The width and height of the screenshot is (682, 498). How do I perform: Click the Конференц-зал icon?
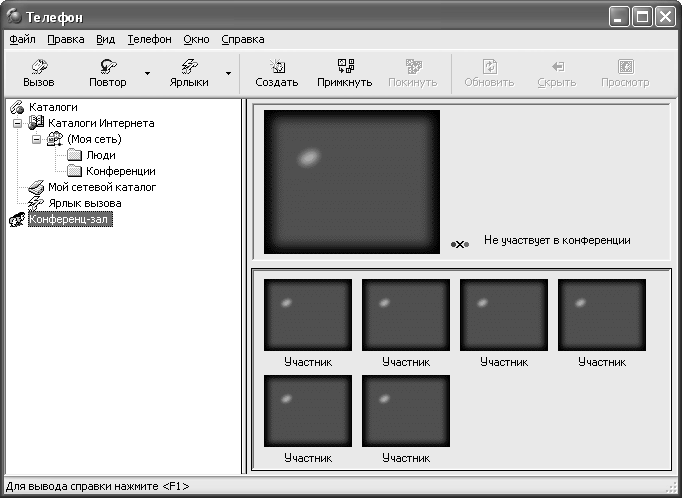17,220
